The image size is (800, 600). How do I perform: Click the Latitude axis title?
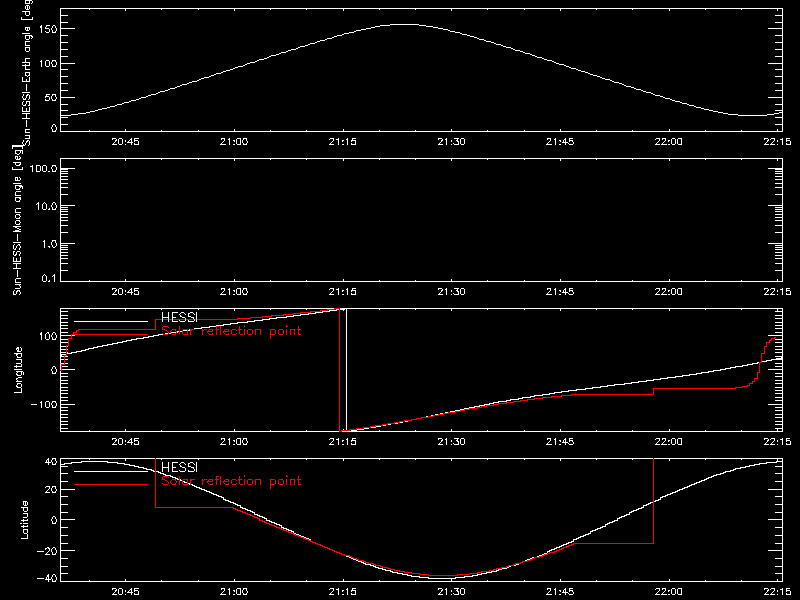(24, 520)
